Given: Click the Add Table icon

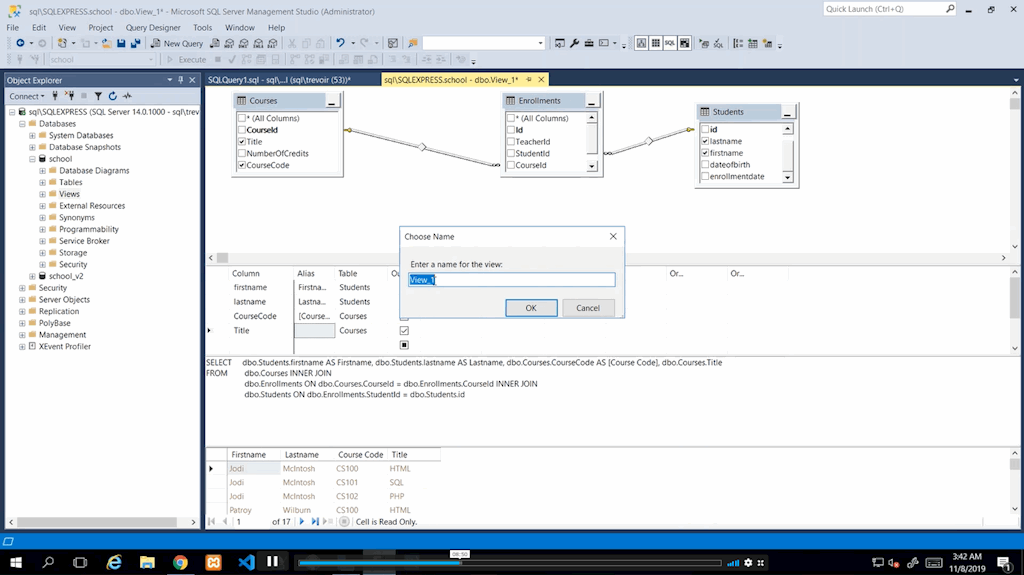Looking at the screenshot, I should click(x=753, y=43).
